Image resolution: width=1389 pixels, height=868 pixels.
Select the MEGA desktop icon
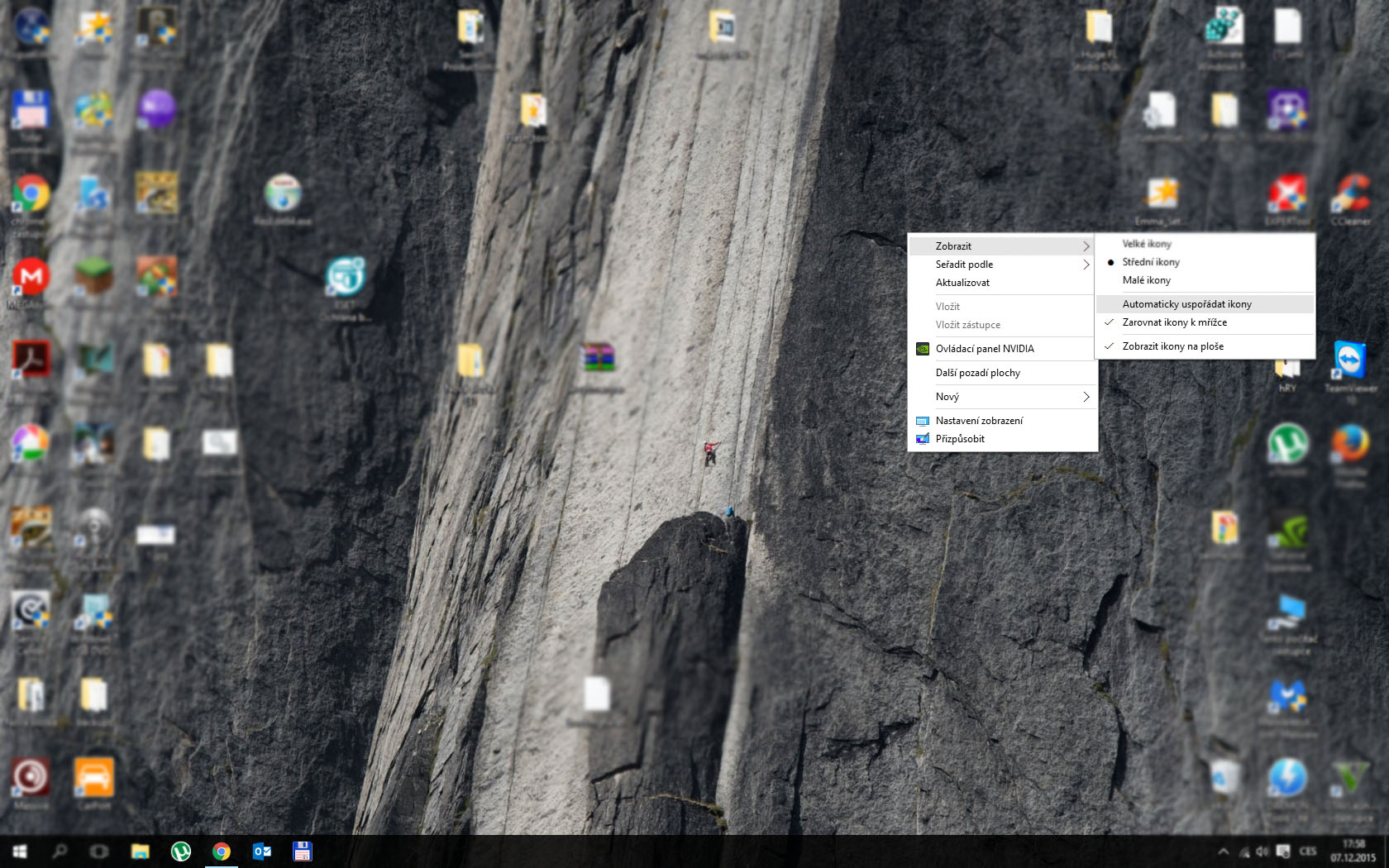31,277
